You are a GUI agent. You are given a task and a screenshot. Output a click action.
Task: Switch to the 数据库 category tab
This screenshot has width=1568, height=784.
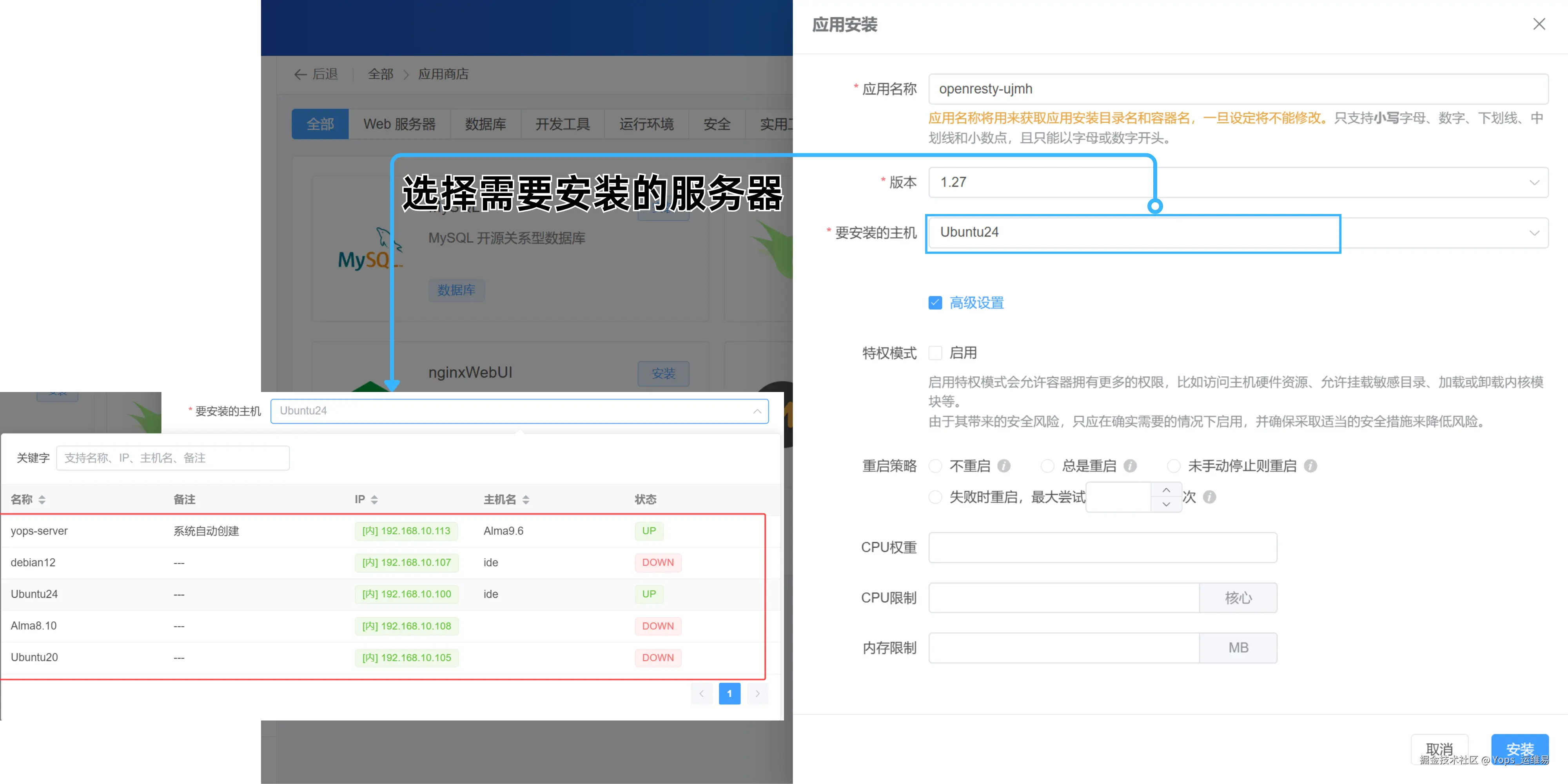[485, 124]
